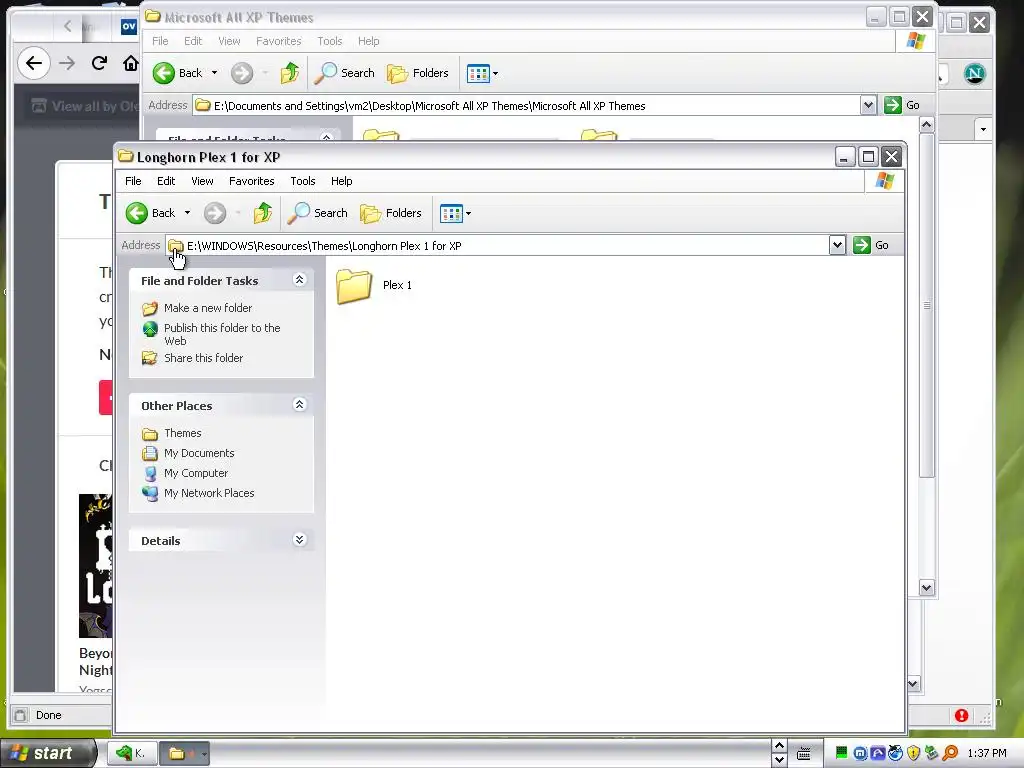1024x768 pixels.
Task: Click scroll down arrow in Microsoft All XP Themes window
Action: [x=926, y=588]
